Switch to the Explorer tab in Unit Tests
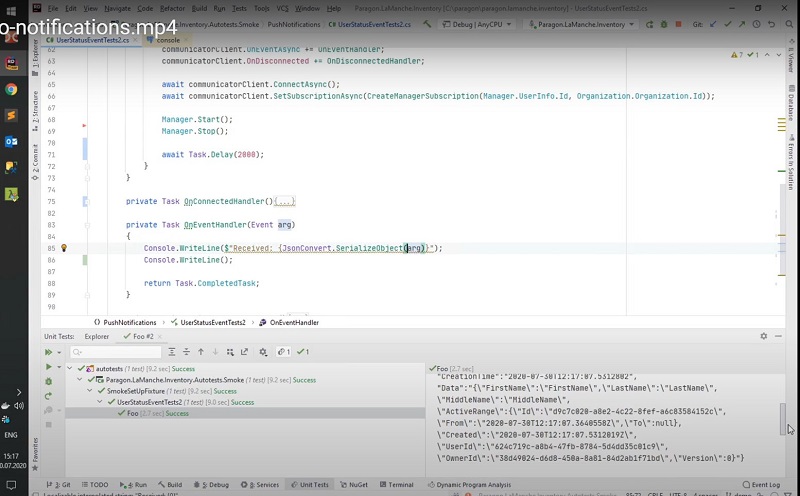This screenshot has height=496, width=800. click(x=96, y=337)
